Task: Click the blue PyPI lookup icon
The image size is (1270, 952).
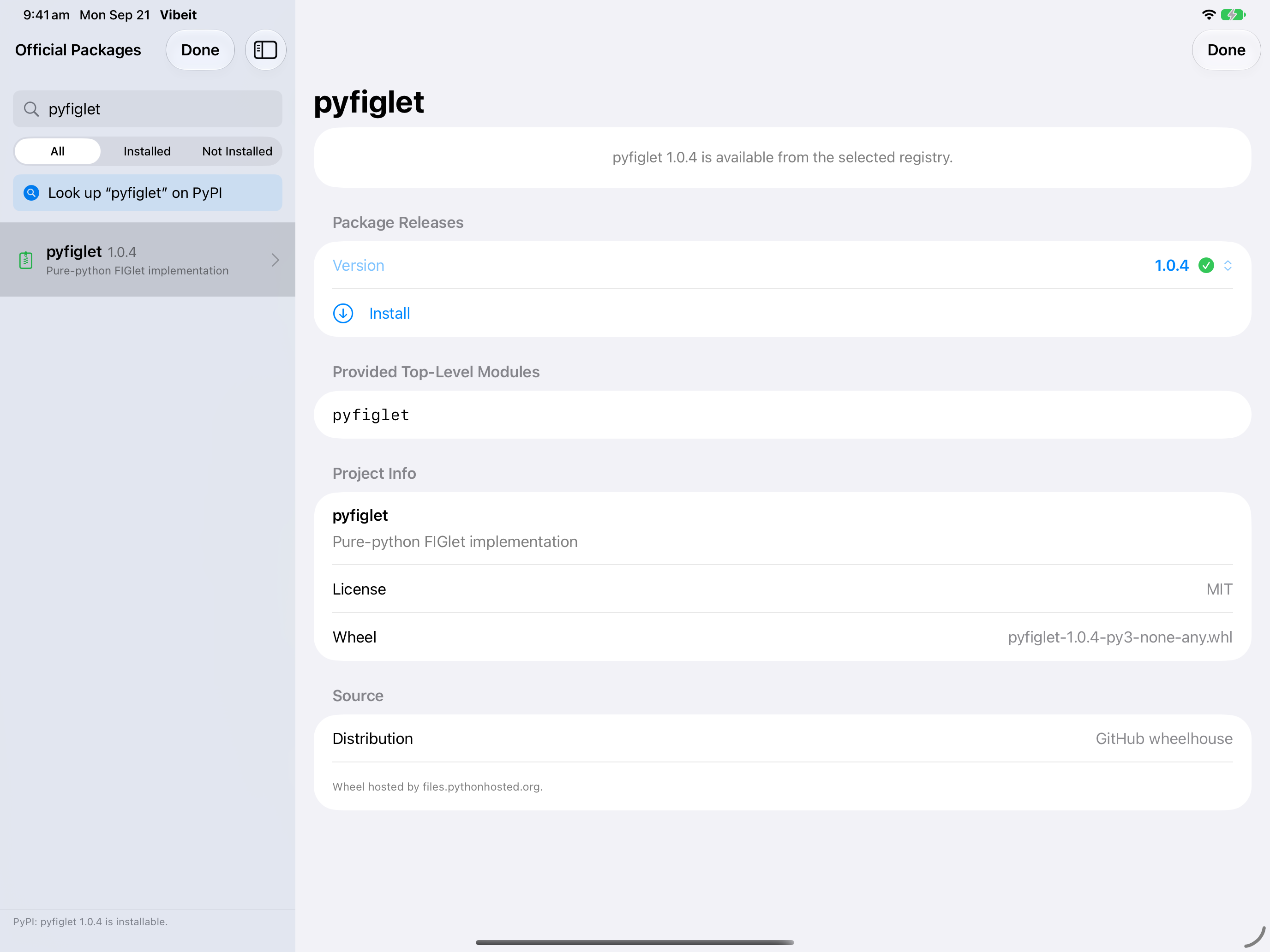Action: (31, 193)
